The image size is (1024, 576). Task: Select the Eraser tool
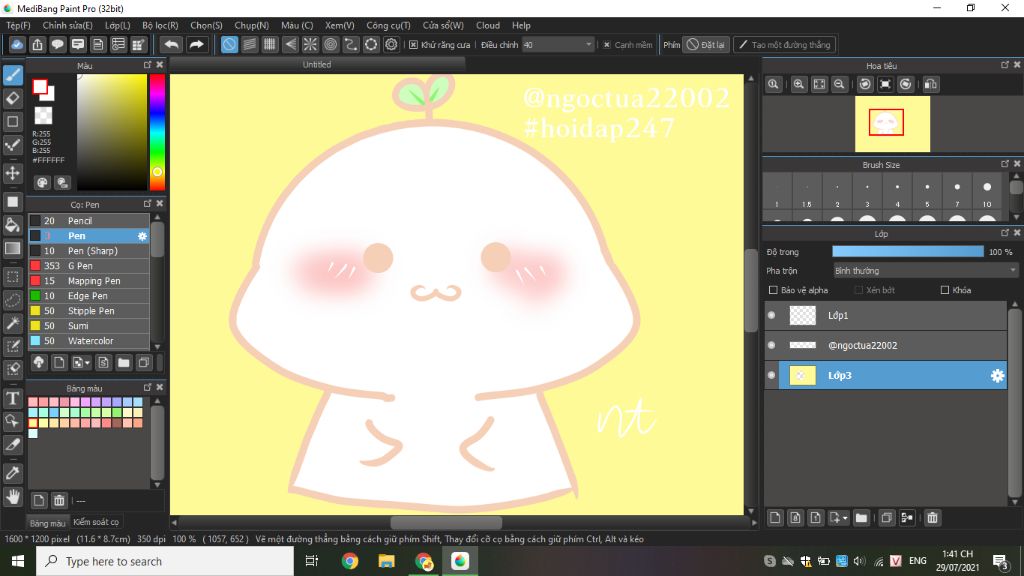12,99
